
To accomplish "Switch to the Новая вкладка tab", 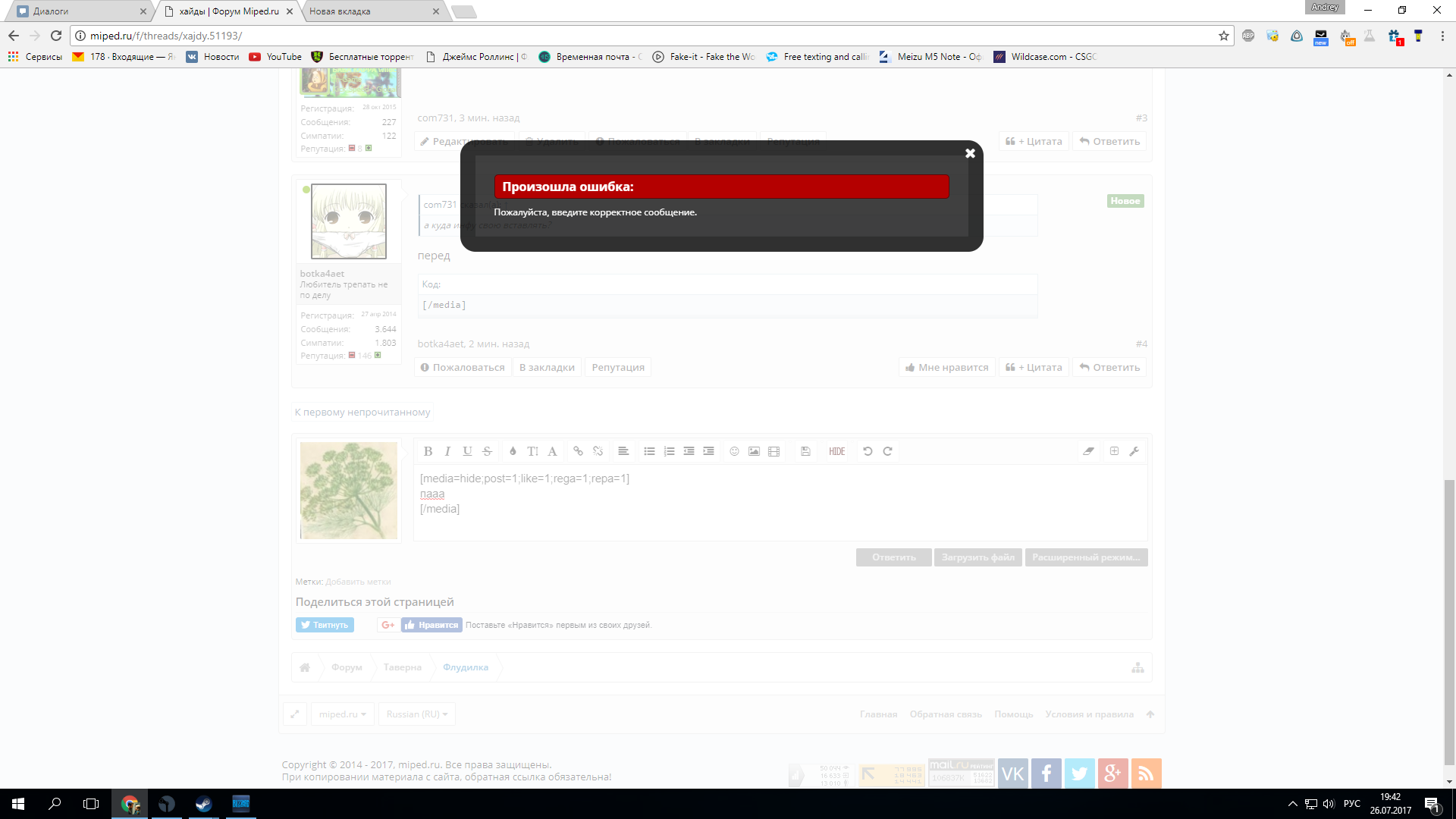I will click(372, 11).
